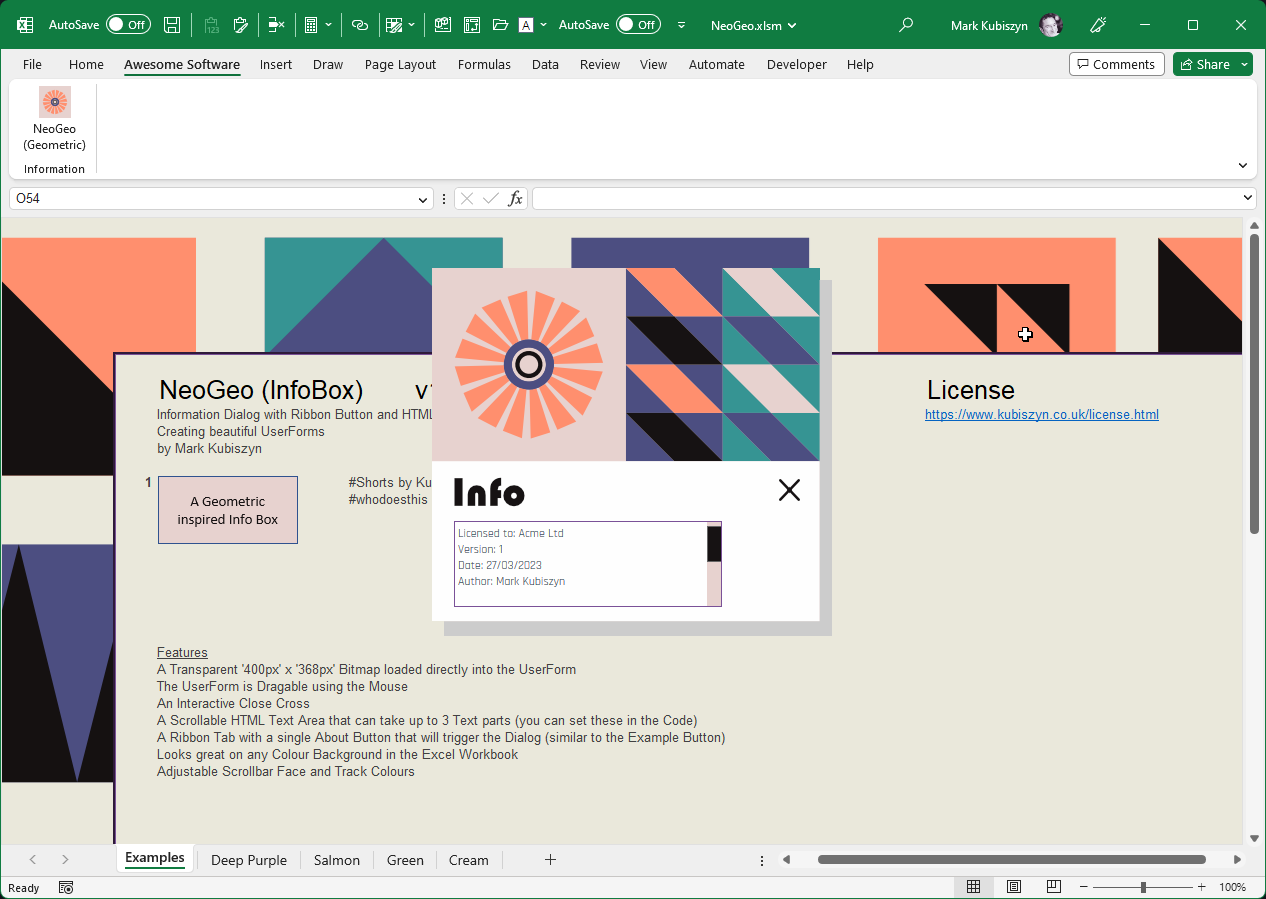Open the kubiszyn.co.uk license link
Image resolution: width=1266 pixels, height=899 pixels.
tap(1041, 414)
